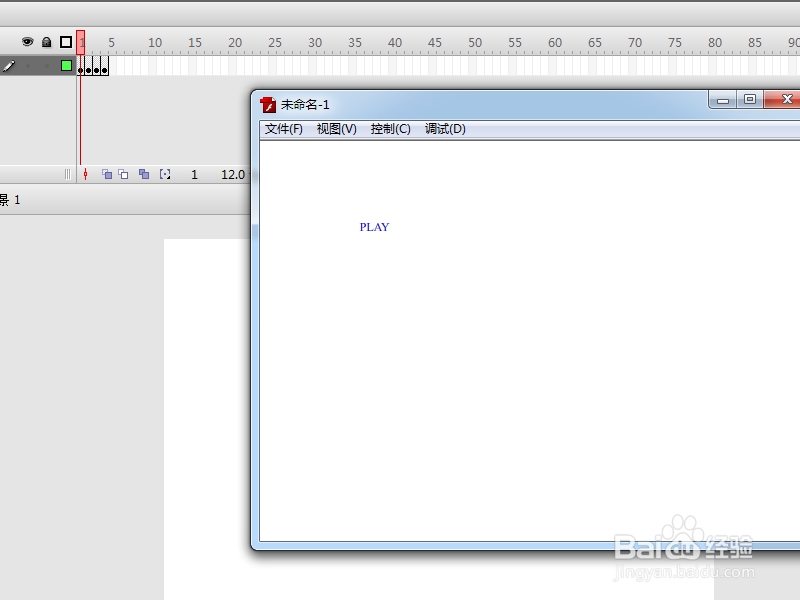Click the red Flash Player icon in title bar
The width and height of the screenshot is (800, 600).
(267, 104)
